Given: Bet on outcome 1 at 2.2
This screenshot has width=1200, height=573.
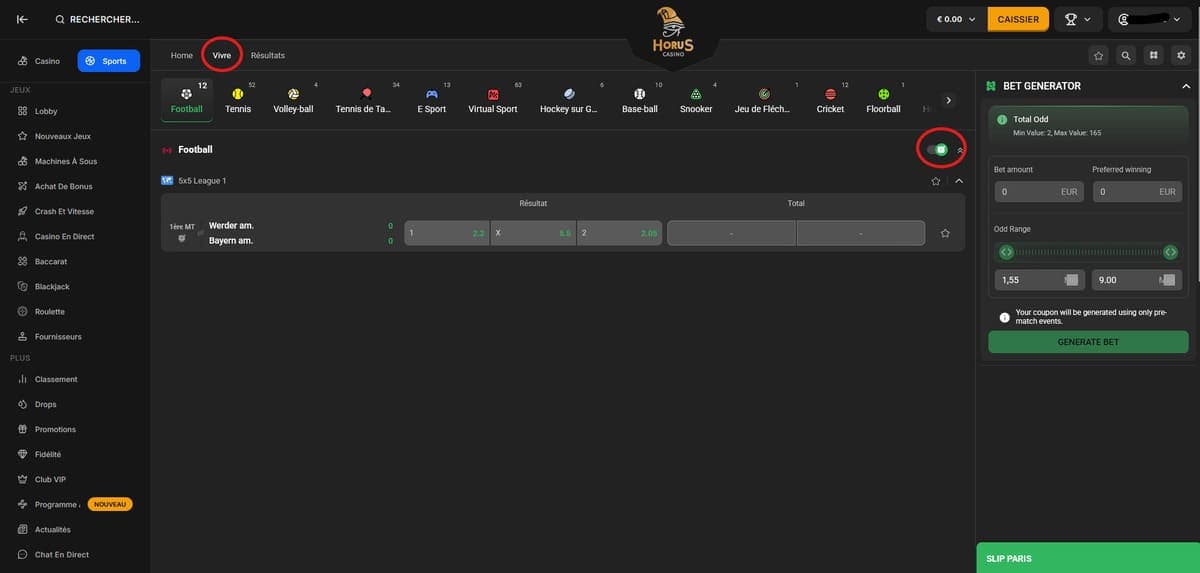Looking at the screenshot, I should 447,233.
